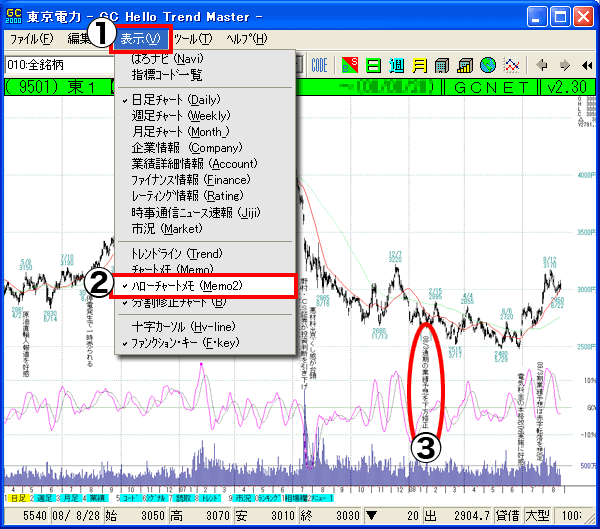Click the CODE toolbar icon
The width and height of the screenshot is (600, 529).
click(x=319, y=65)
